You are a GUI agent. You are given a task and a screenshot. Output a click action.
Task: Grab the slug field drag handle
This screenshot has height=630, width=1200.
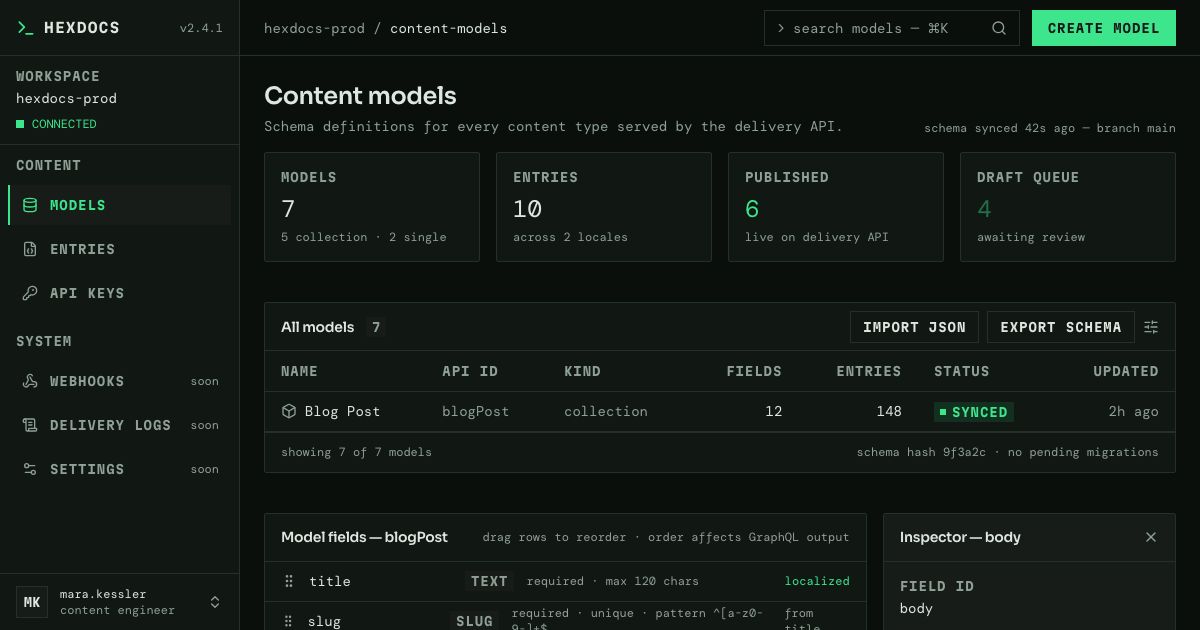point(289,621)
